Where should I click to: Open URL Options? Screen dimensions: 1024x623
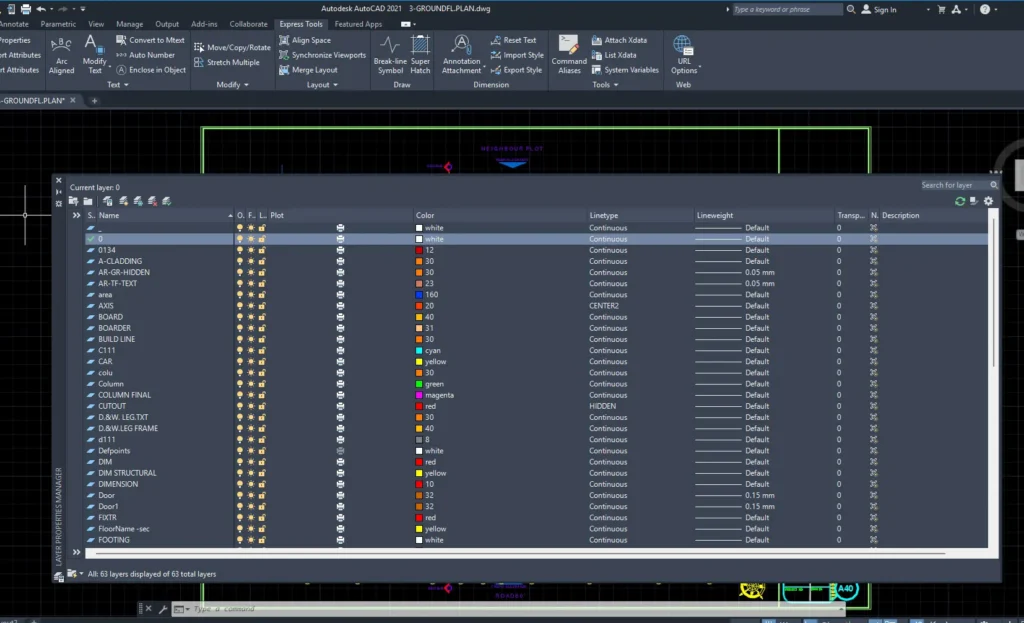(683, 55)
